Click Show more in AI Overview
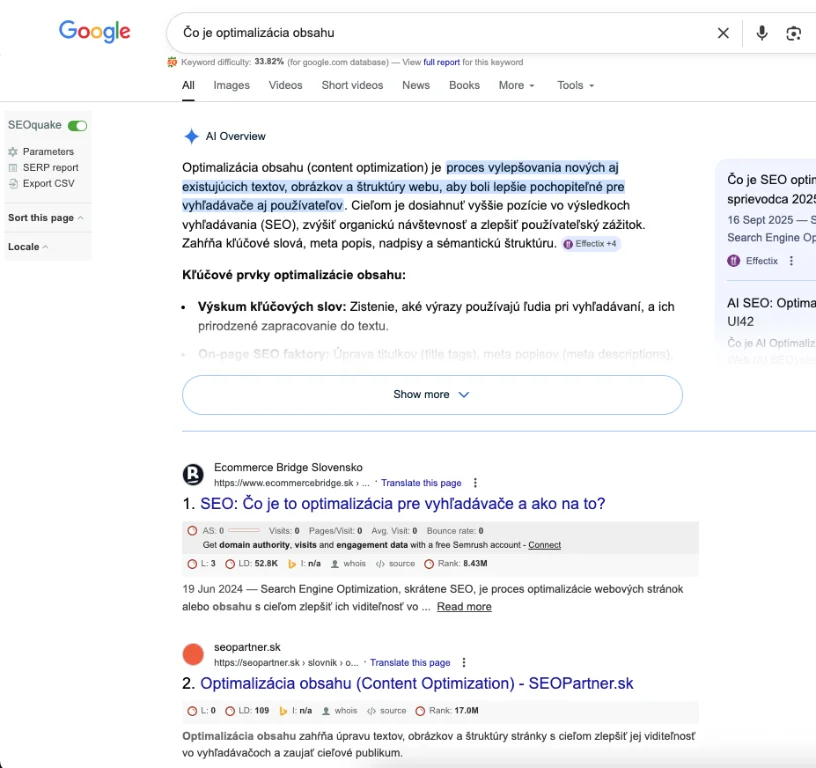816x768 pixels. (432, 394)
